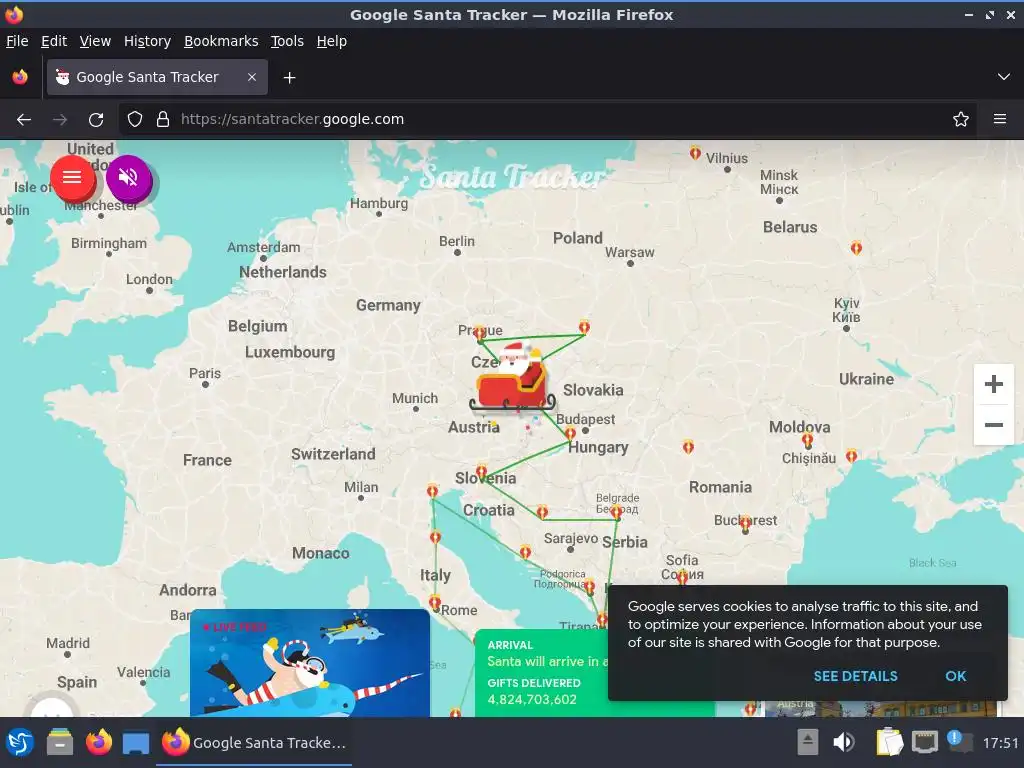The height and width of the screenshot is (768, 1024).
Task: Click the Warsaw city label
Action: click(x=629, y=252)
